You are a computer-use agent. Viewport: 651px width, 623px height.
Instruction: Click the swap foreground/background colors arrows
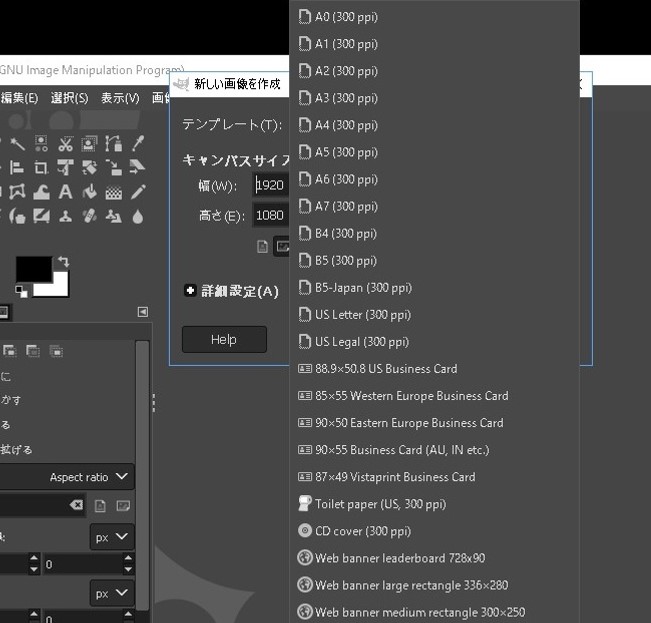(x=64, y=261)
